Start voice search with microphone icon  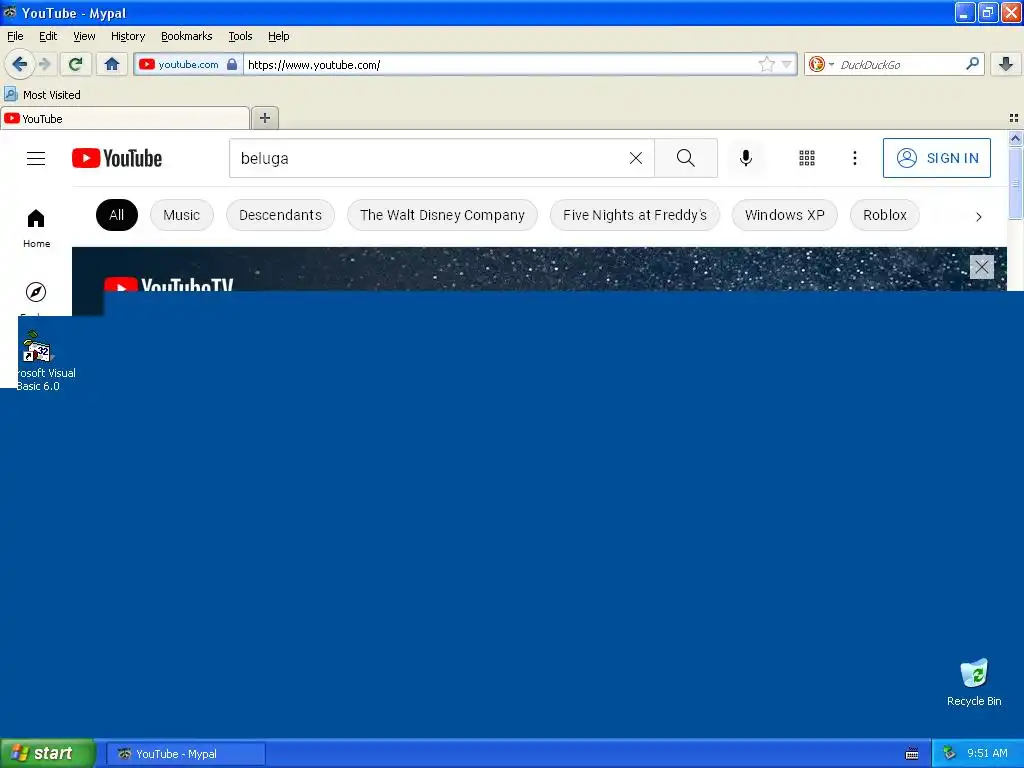(746, 158)
